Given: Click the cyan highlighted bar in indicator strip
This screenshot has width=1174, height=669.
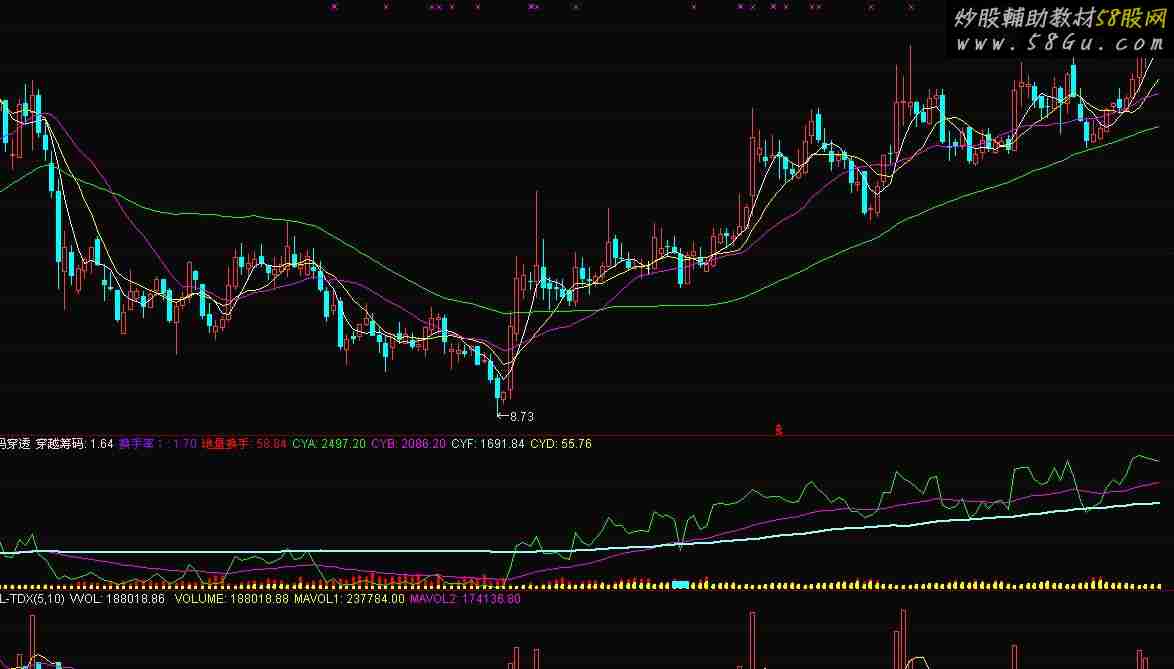Looking at the screenshot, I should pyautogui.click(x=681, y=583).
